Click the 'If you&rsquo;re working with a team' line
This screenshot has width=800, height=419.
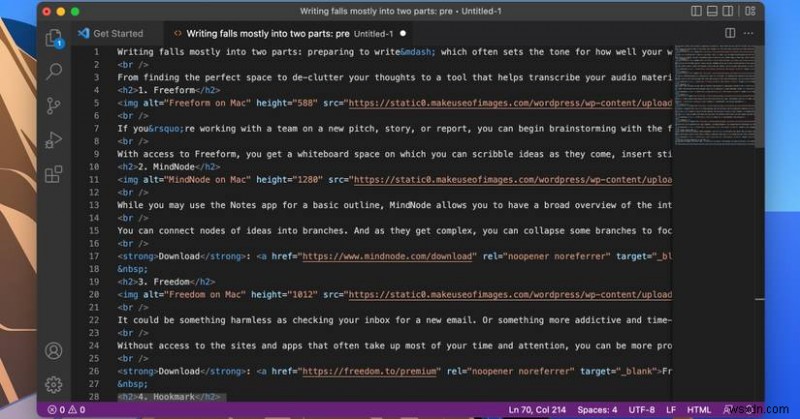coord(394,129)
